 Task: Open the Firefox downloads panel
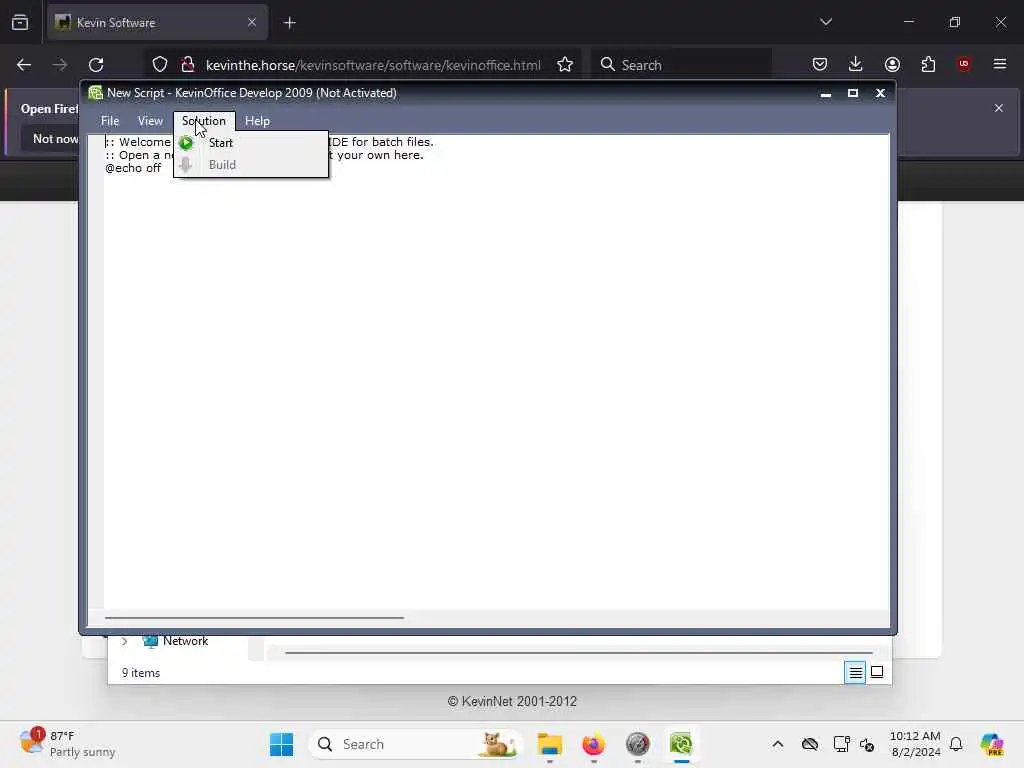(x=856, y=64)
